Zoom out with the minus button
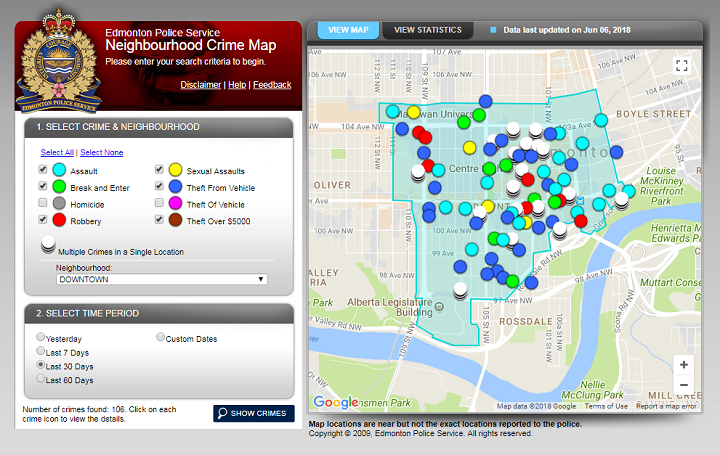The image size is (720, 455). [684, 385]
